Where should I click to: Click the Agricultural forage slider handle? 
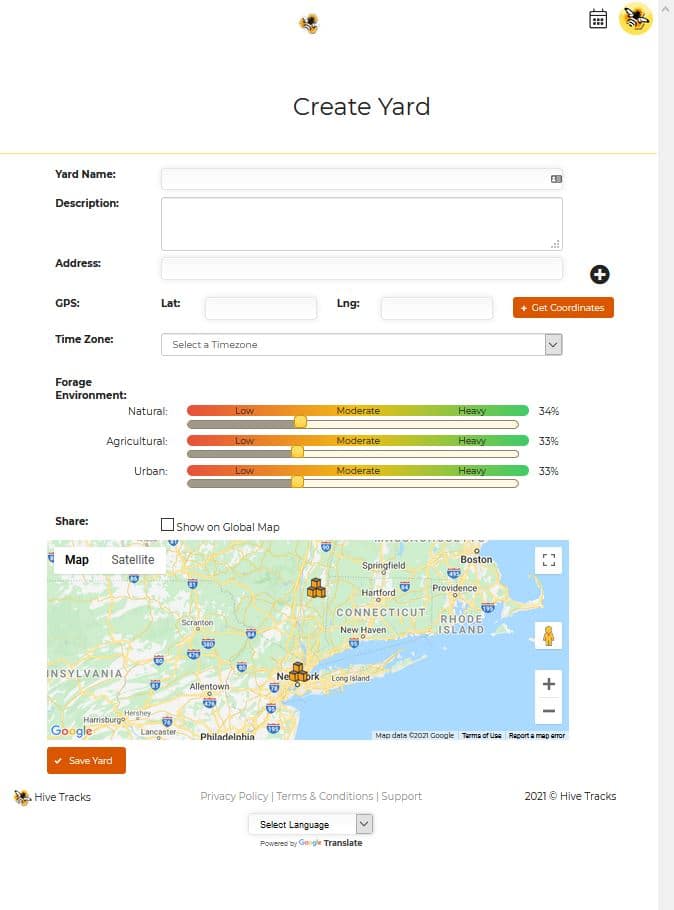[x=297, y=452]
